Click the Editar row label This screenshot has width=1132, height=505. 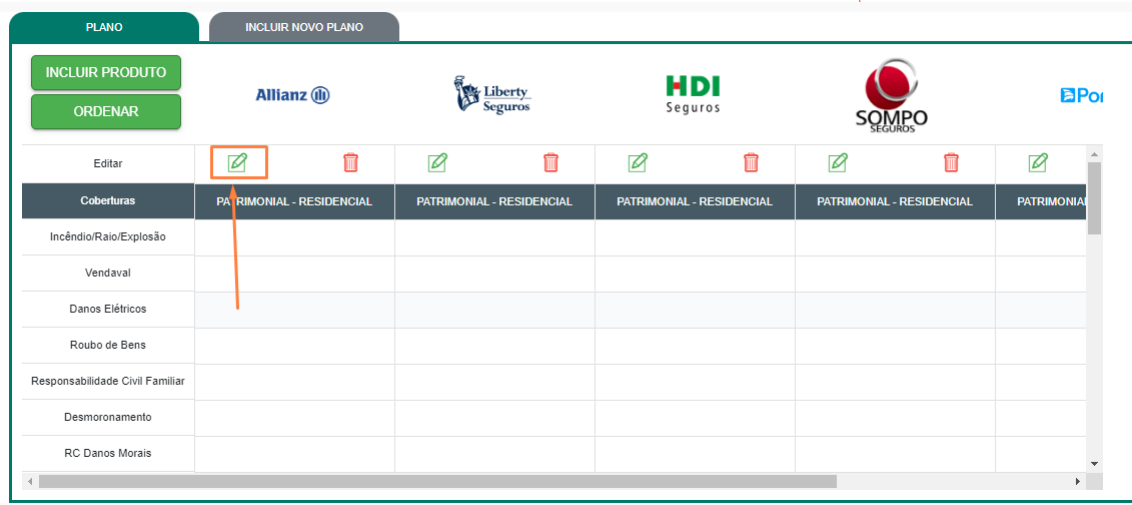coord(108,164)
